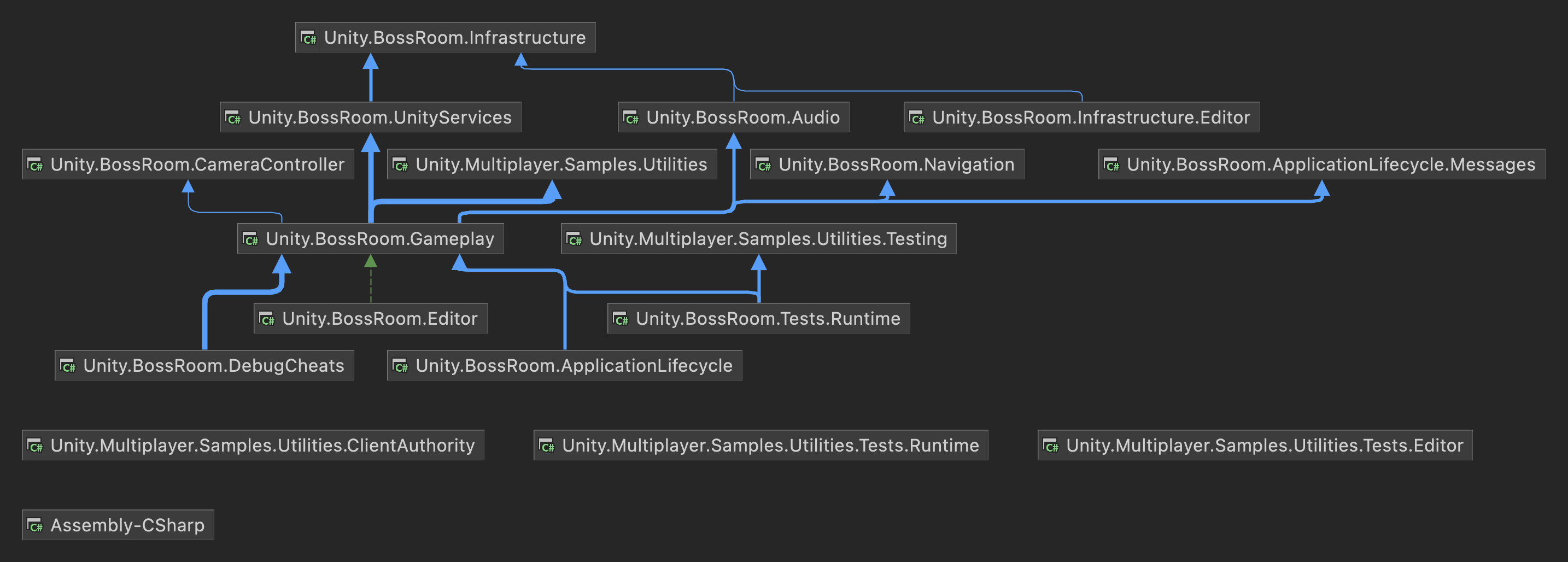Click the thick arrowhead entering Unity.BossRoom.Infrastructure
The image size is (1568, 562).
coord(371,61)
